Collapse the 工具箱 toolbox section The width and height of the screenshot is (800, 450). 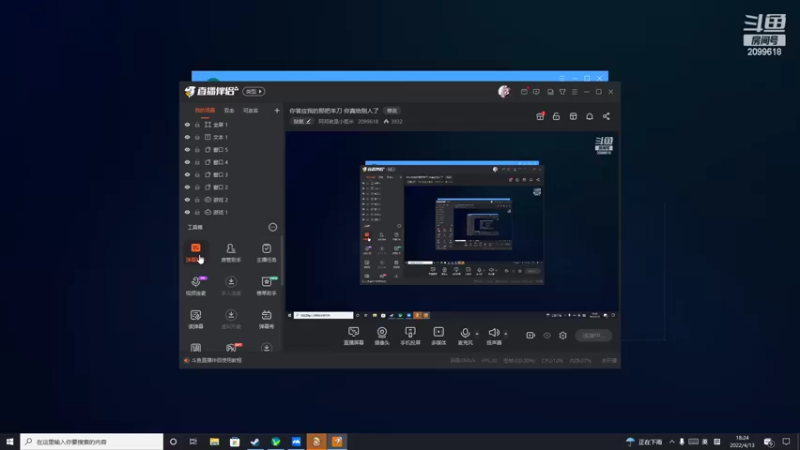click(x=273, y=227)
